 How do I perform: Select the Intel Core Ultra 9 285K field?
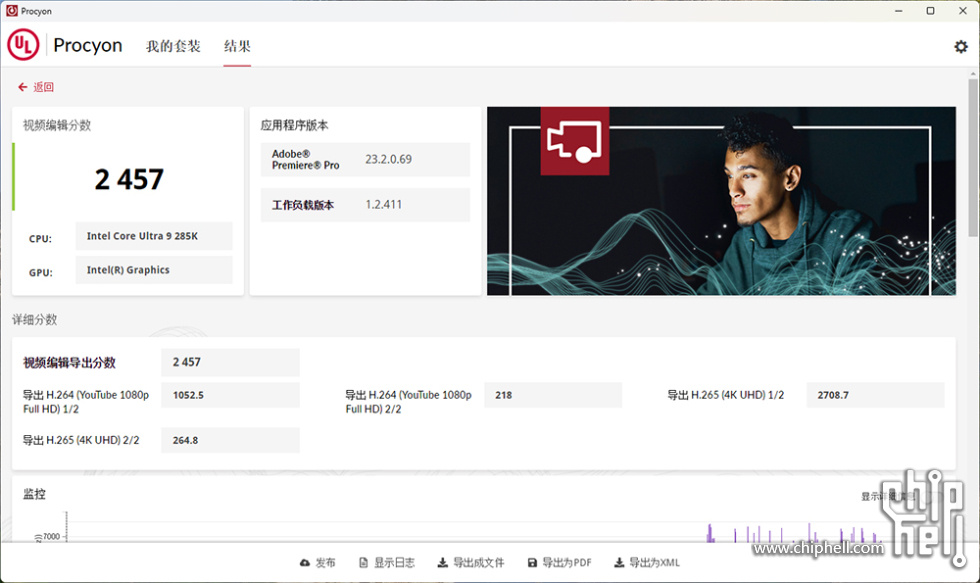(x=154, y=236)
